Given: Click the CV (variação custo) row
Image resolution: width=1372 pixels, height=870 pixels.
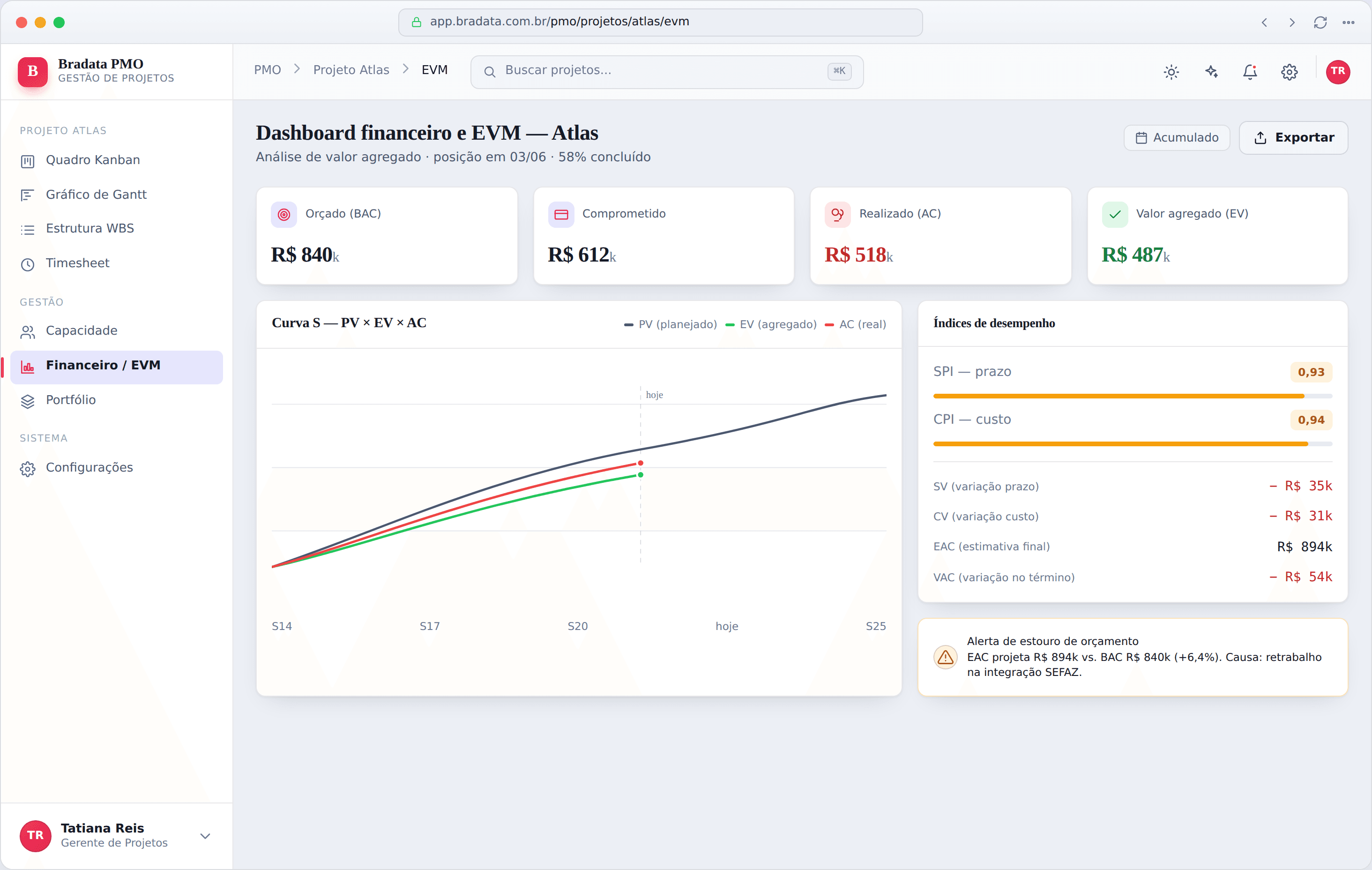Looking at the screenshot, I should click(1132, 517).
